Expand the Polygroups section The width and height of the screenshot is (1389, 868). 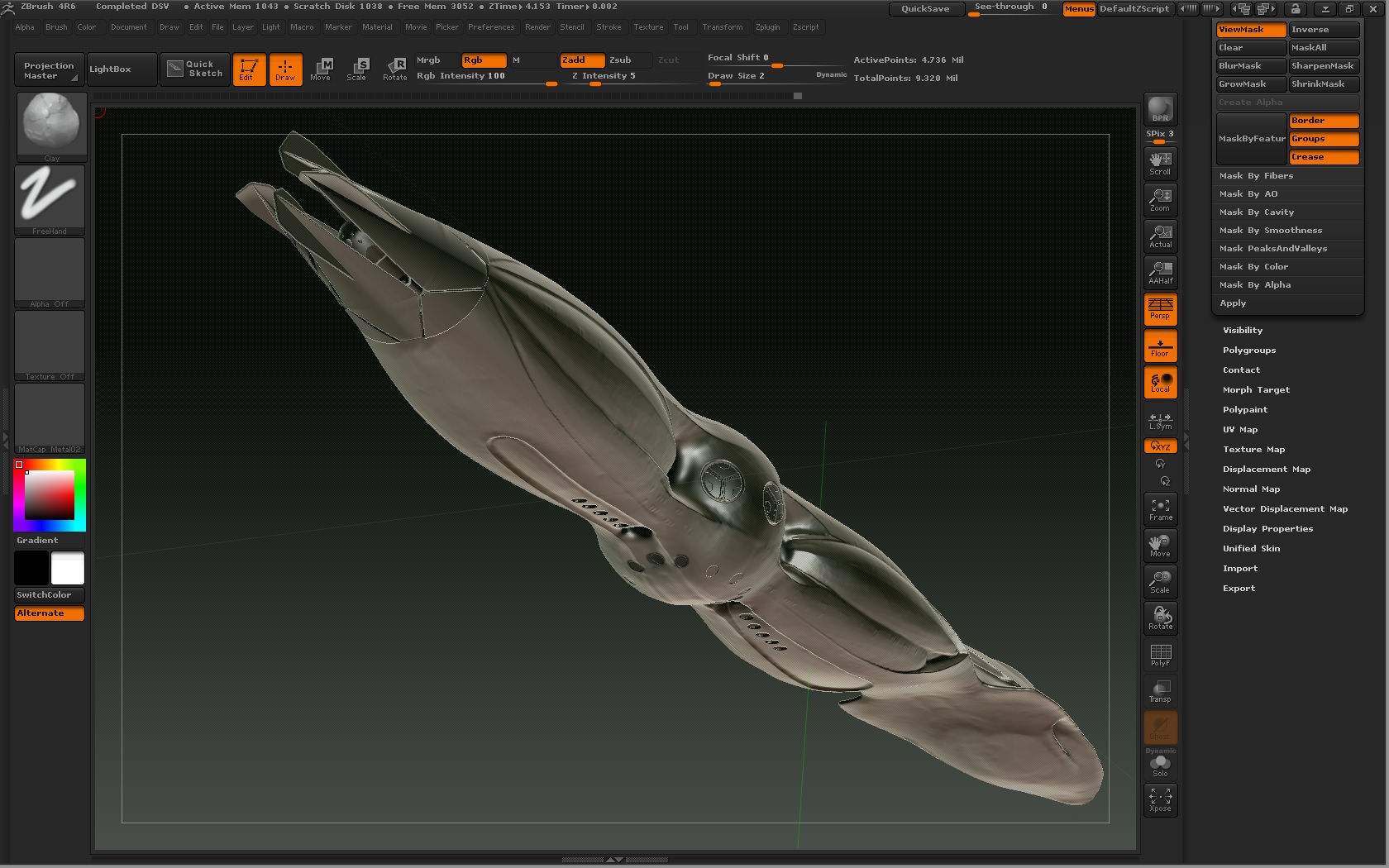click(x=1248, y=350)
